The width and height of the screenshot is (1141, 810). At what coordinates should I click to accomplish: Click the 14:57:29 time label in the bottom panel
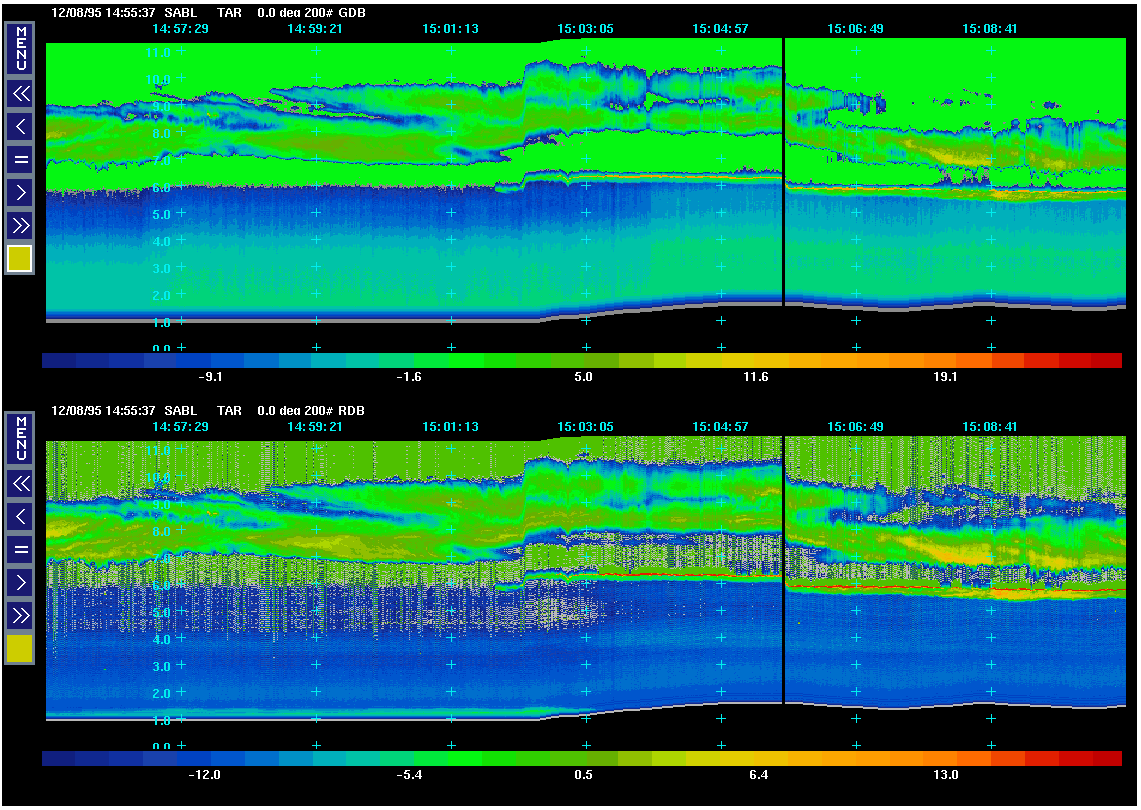[x=180, y=427]
